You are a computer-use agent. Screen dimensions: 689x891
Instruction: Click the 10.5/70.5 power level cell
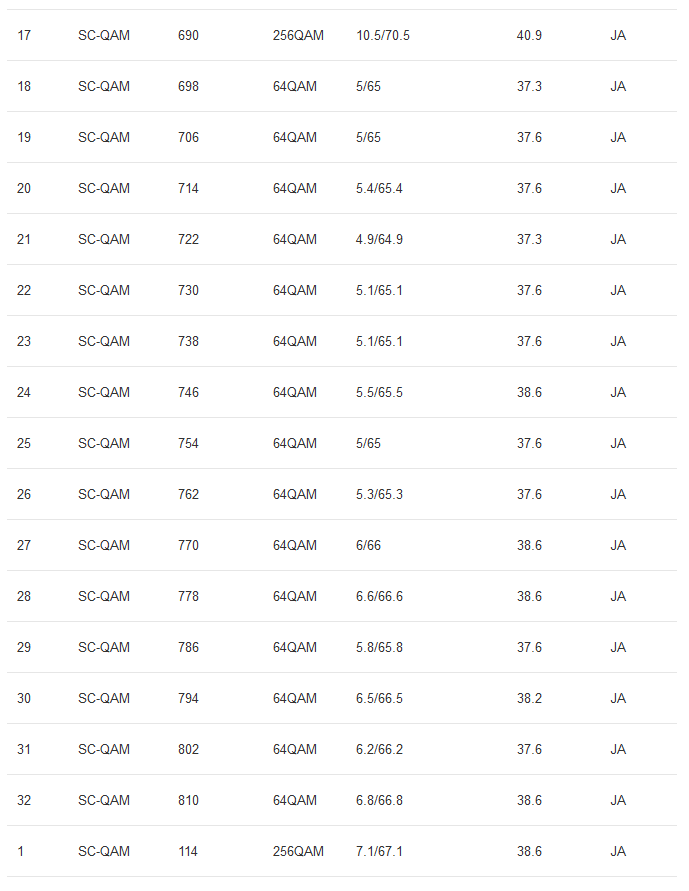pos(383,36)
